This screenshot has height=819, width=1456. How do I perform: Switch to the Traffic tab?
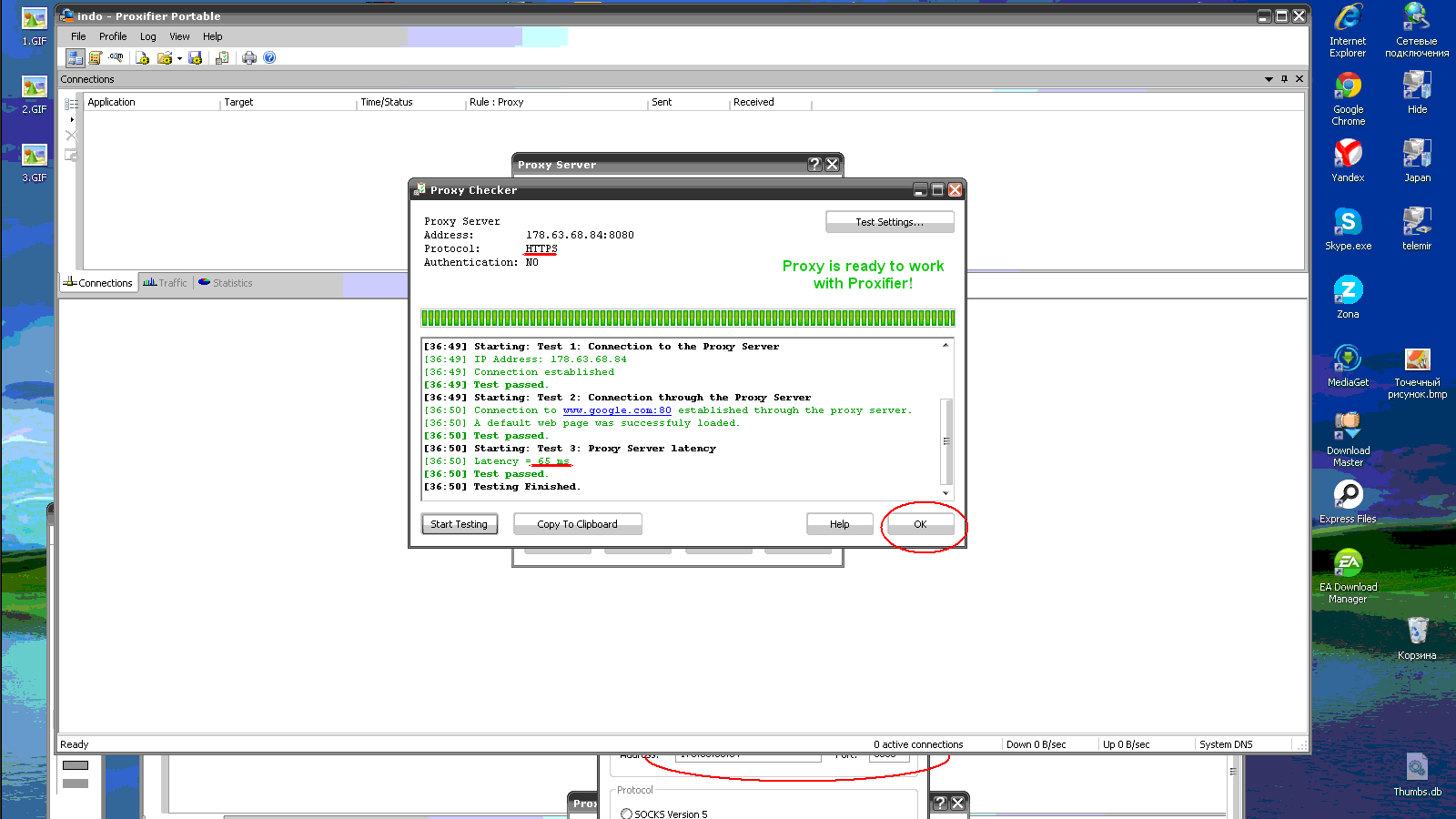[165, 283]
